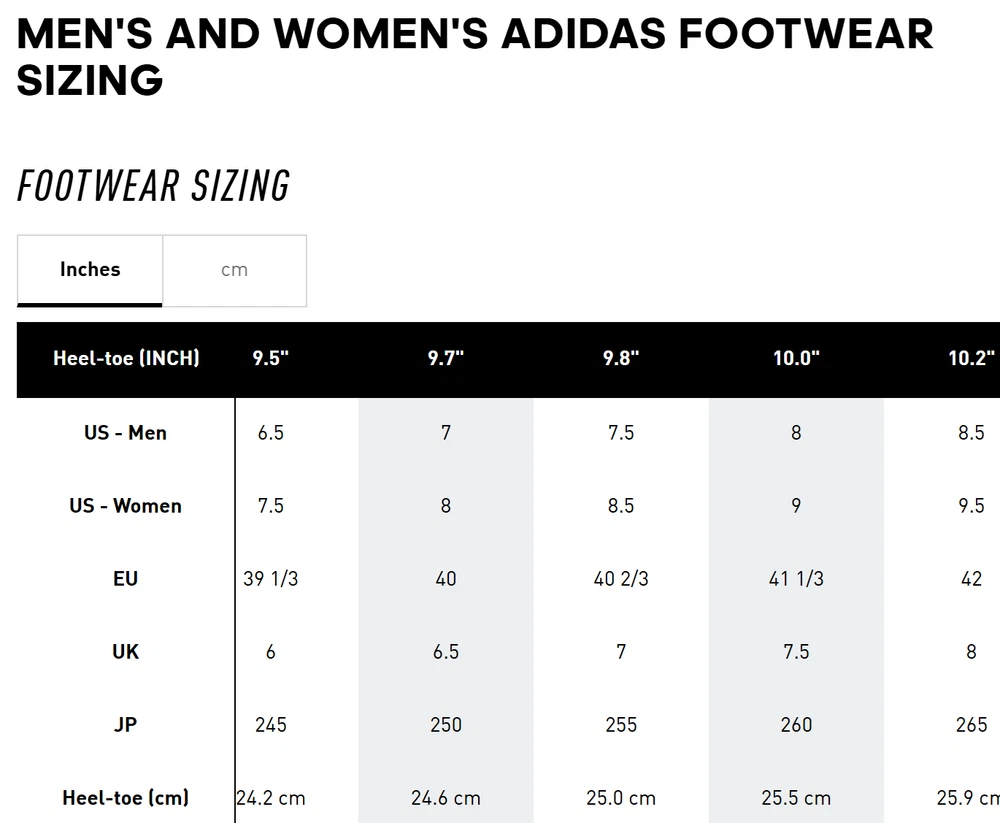1000x823 pixels.
Task: Click EU size 40 2/3 cell
Action: [621, 579]
